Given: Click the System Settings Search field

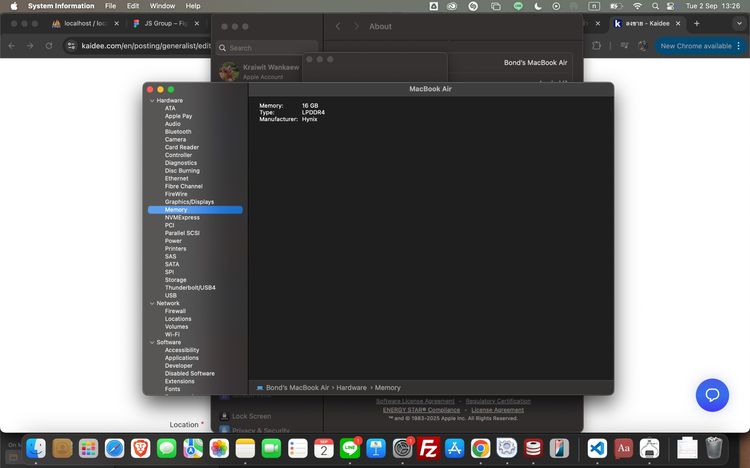Looking at the screenshot, I should point(267,48).
